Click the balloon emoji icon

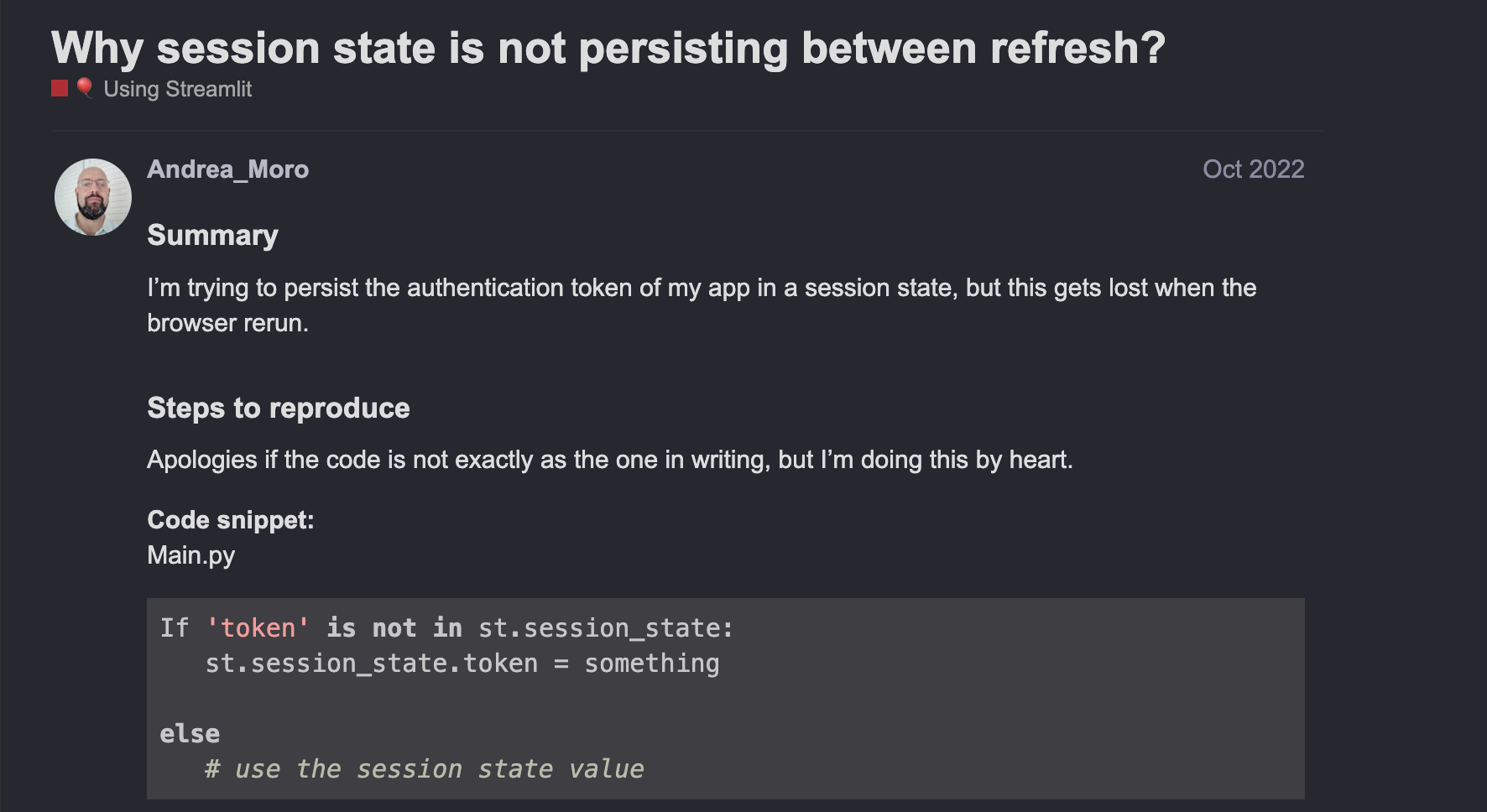pos(84,88)
